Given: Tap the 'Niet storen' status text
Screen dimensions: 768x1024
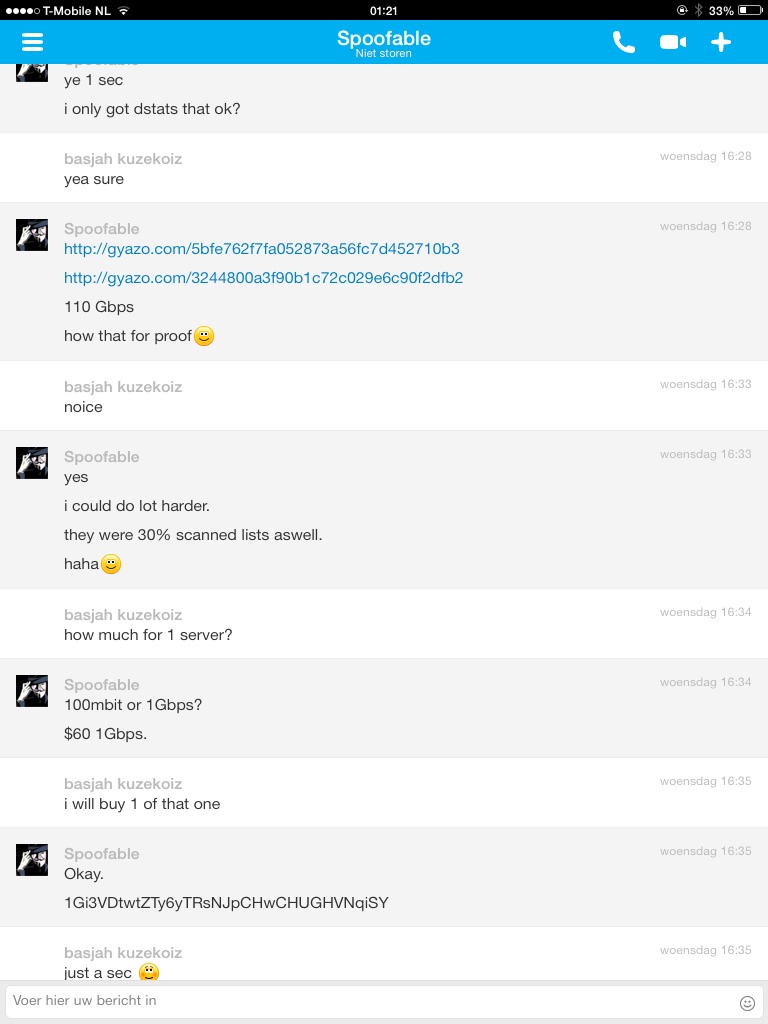Looking at the screenshot, I should pos(383,54).
